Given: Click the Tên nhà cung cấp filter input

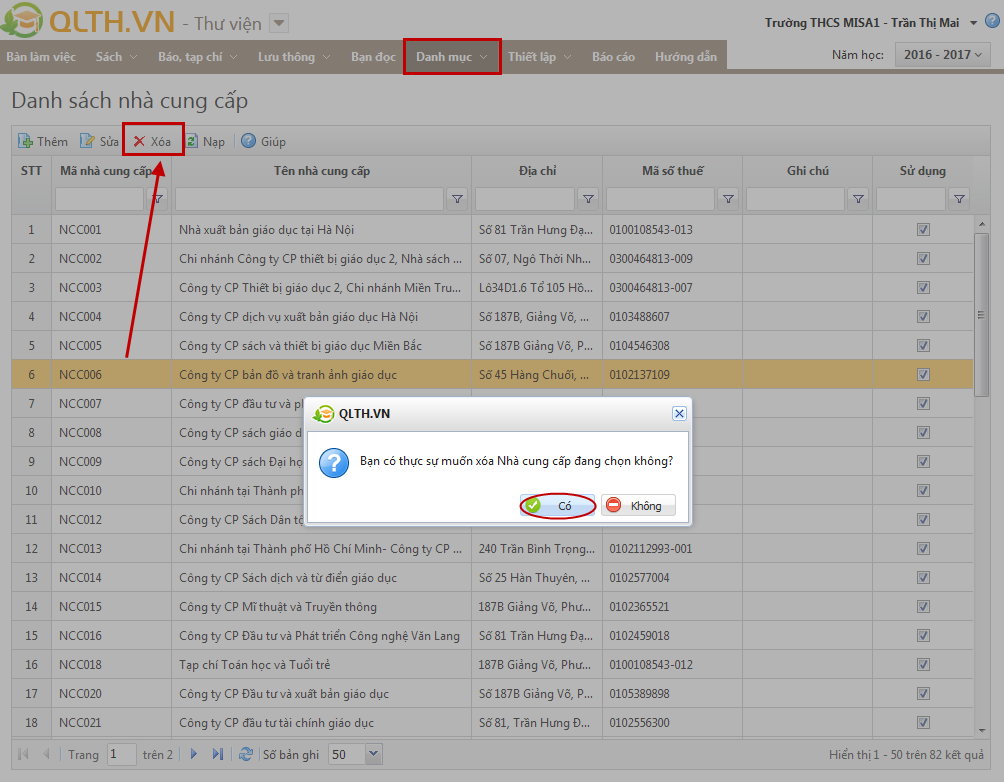Looking at the screenshot, I should pos(309,199).
